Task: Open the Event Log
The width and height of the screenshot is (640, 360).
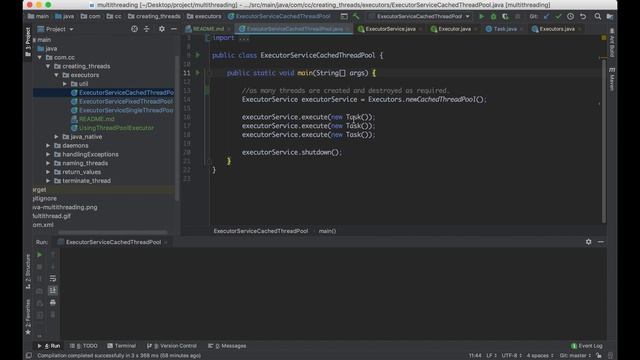Action: click(x=587, y=346)
